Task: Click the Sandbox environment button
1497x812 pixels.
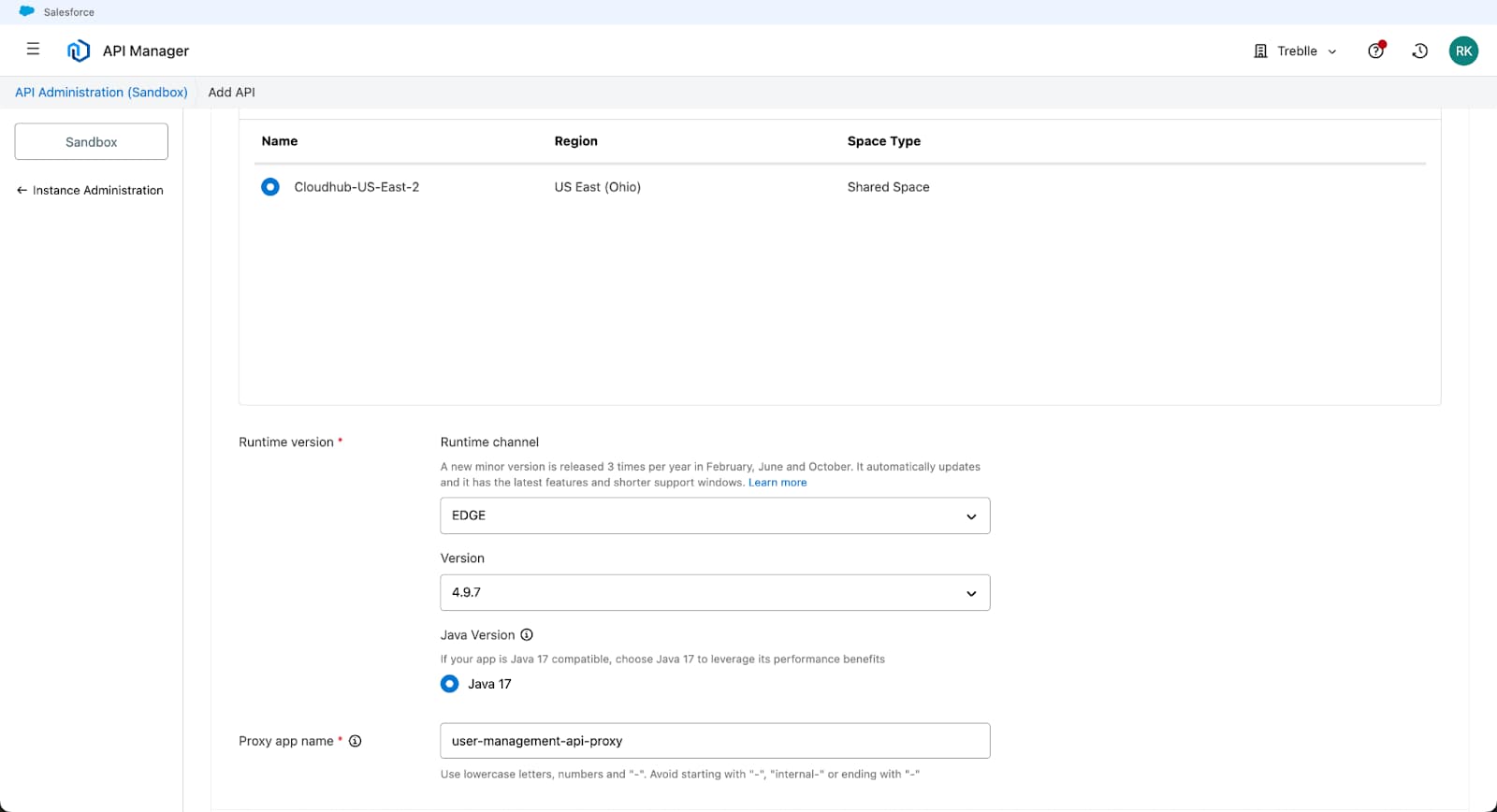Action: [x=92, y=141]
